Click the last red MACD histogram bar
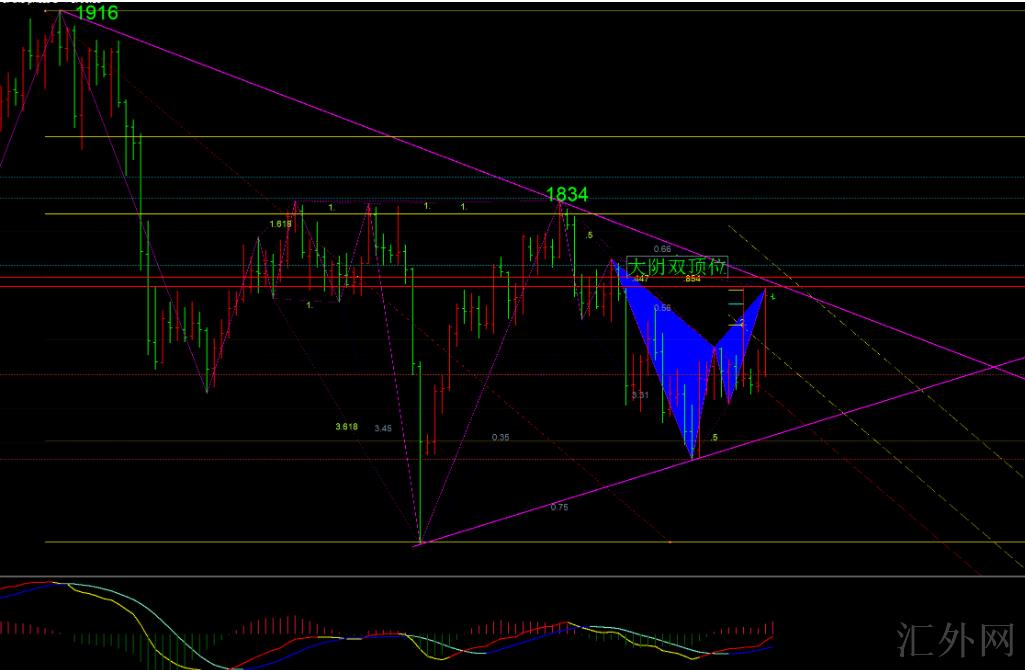 [x=772, y=626]
